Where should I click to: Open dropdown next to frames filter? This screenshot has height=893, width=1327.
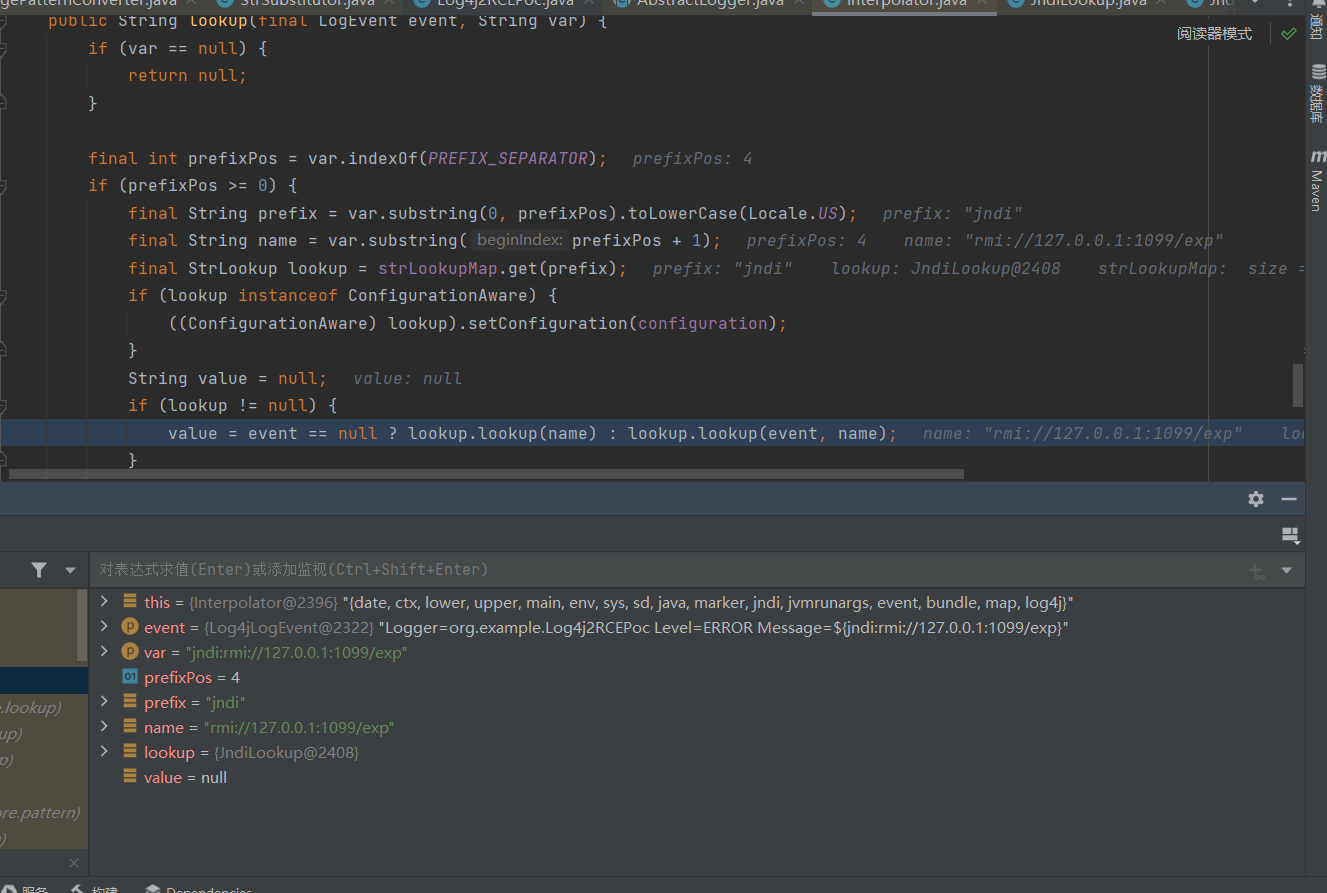point(70,570)
